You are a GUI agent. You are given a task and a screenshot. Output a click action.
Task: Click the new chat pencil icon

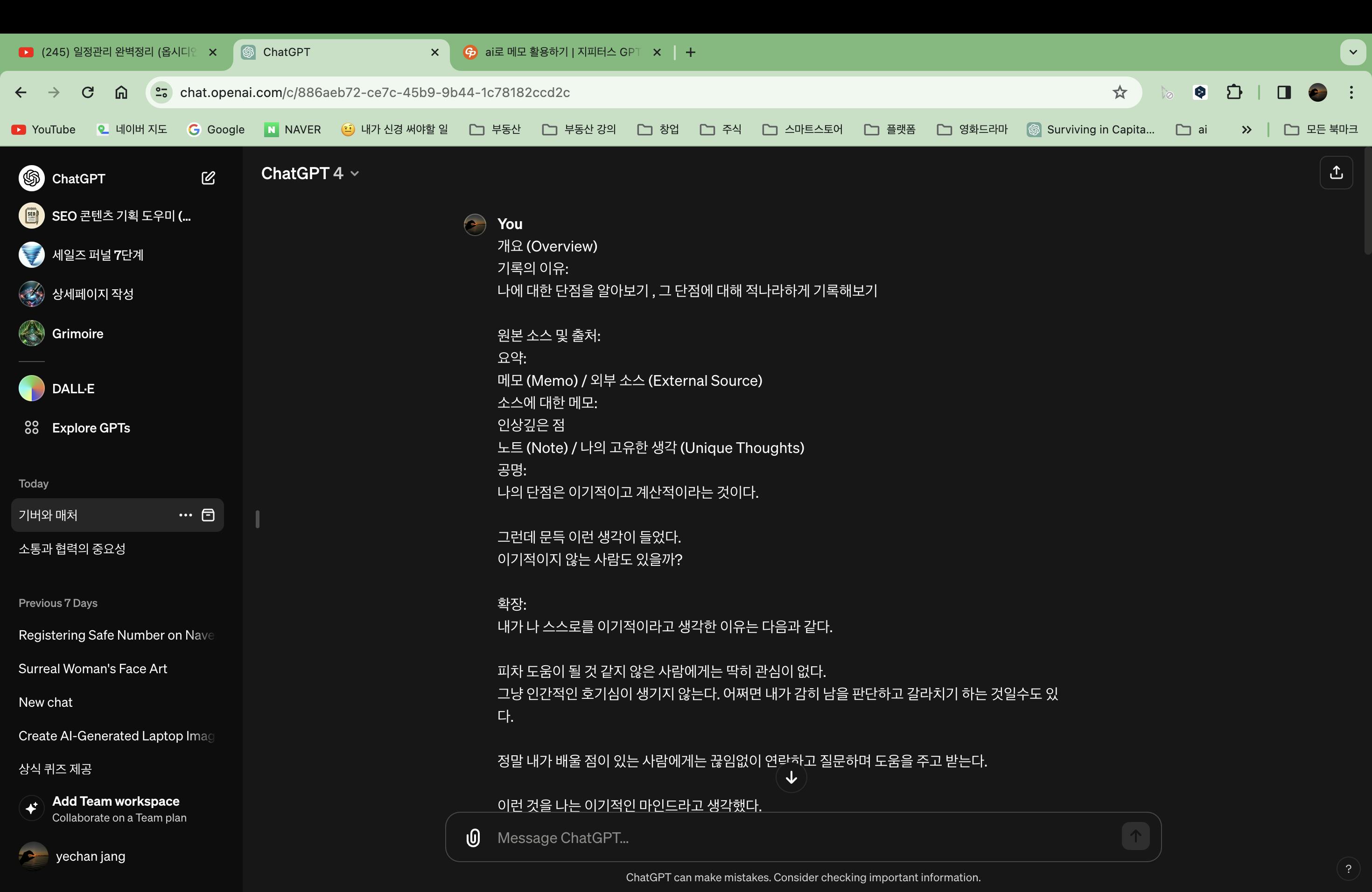click(208, 178)
